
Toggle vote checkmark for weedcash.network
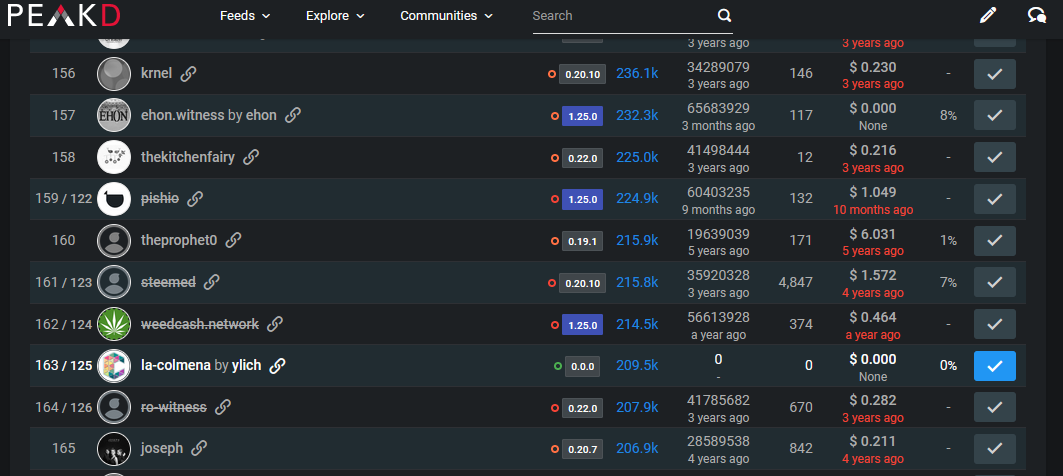[x=995, y=324]
